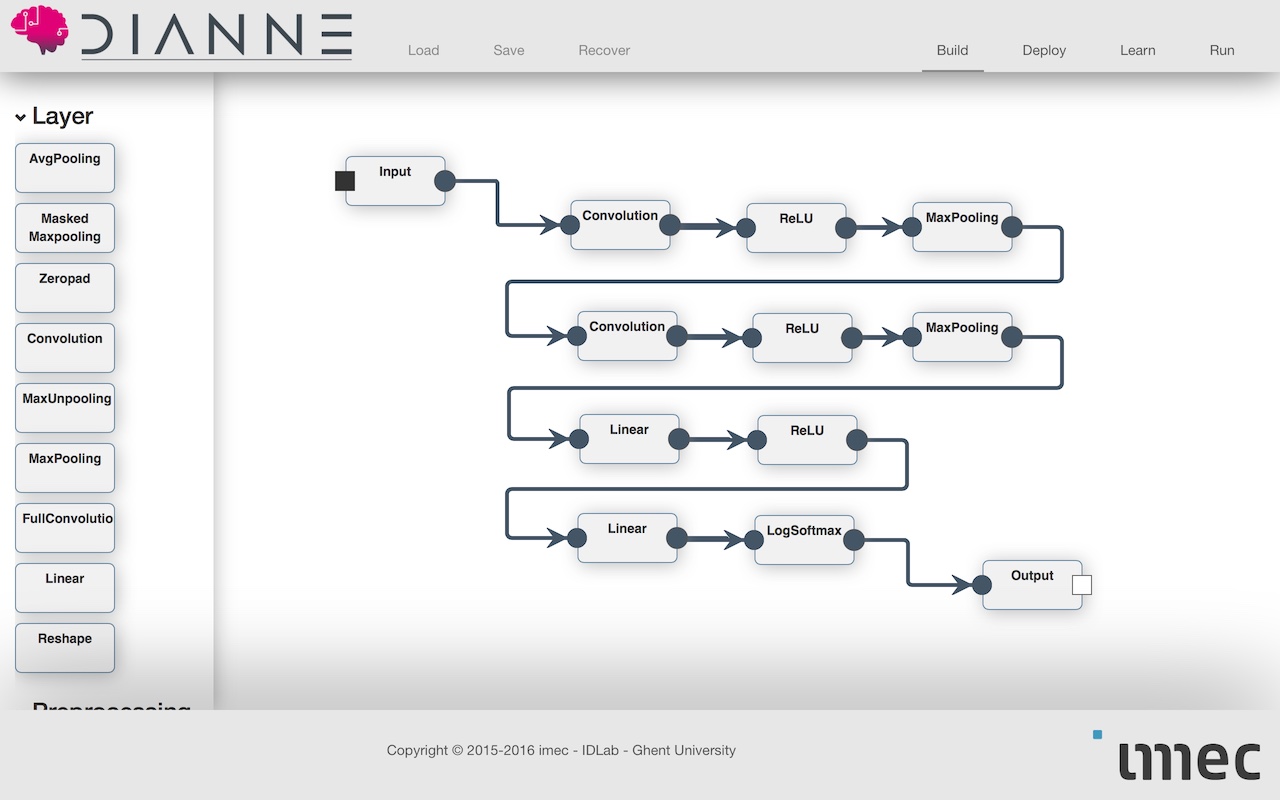Select the LogSoftmax node on canvas

(804, 540)
